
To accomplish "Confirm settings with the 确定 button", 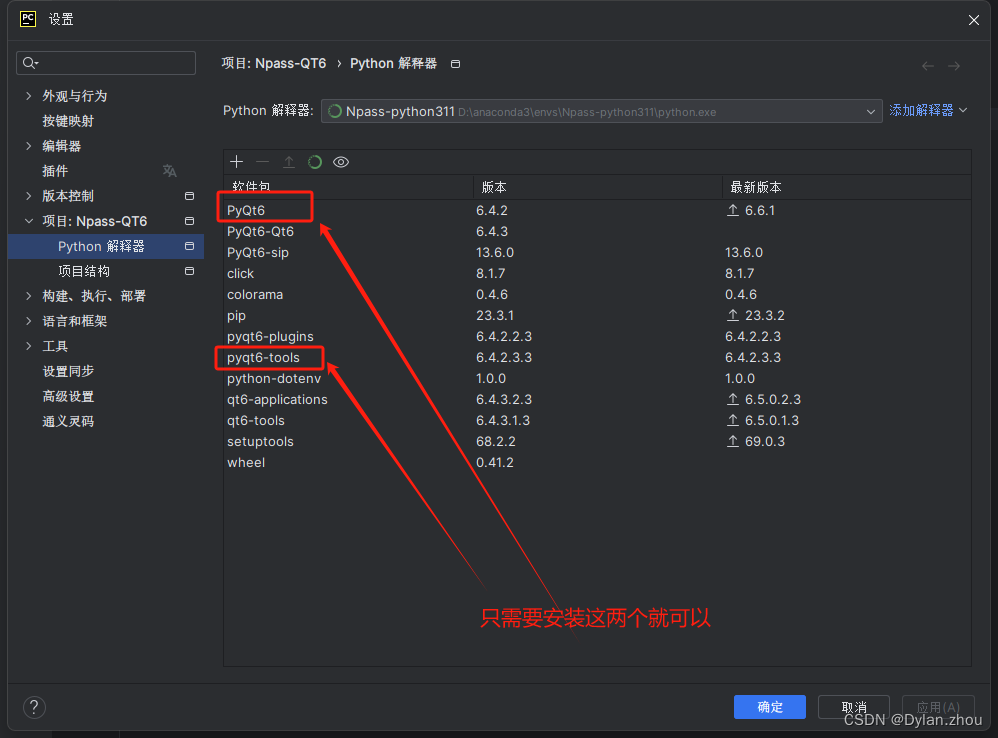I will (769, 707).
